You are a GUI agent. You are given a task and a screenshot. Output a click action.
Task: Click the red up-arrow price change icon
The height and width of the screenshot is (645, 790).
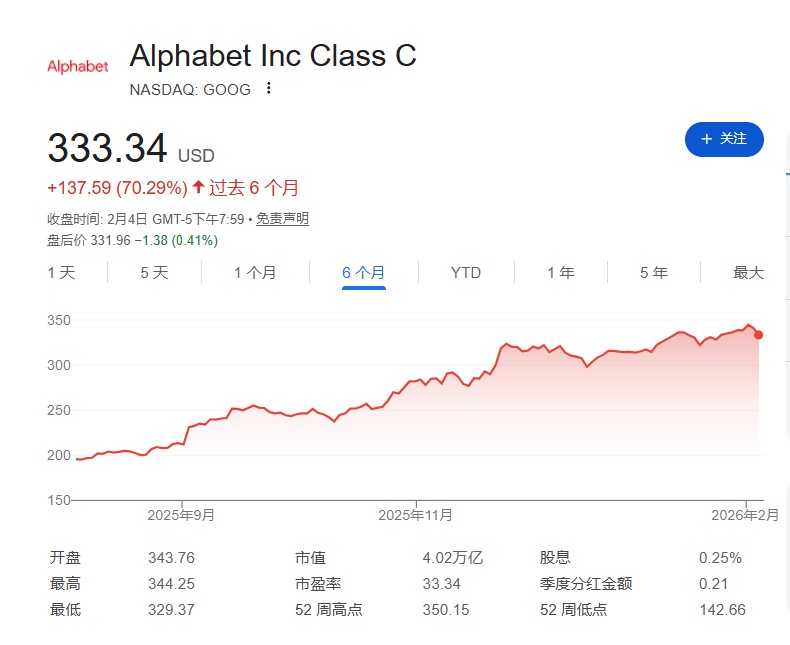(x=198, y=187)
